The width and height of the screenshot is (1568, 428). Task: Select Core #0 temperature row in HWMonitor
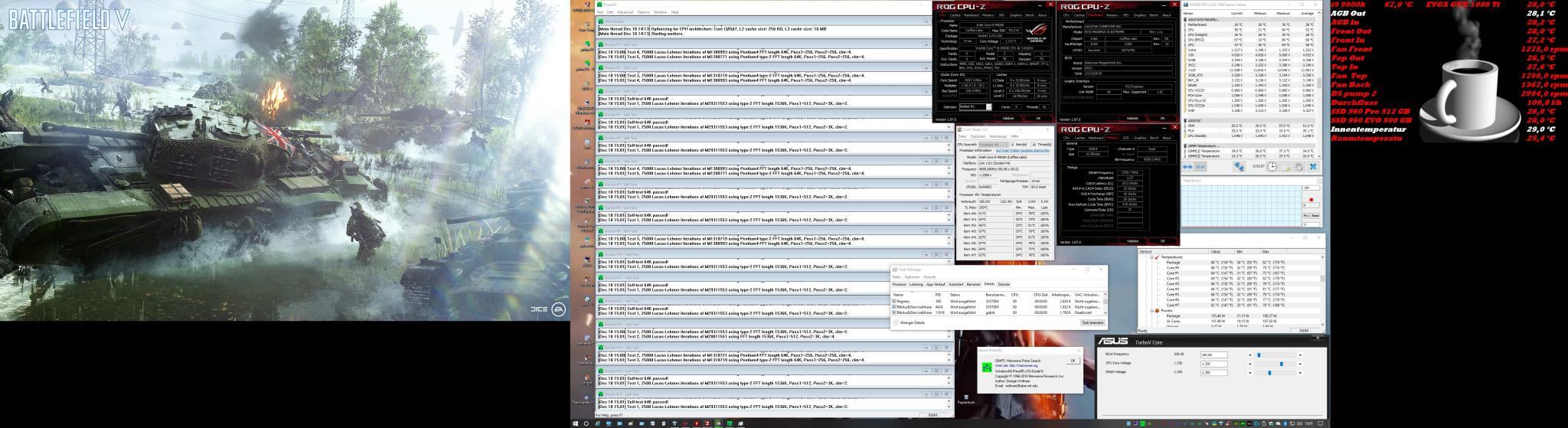[x=1230, y=268]
